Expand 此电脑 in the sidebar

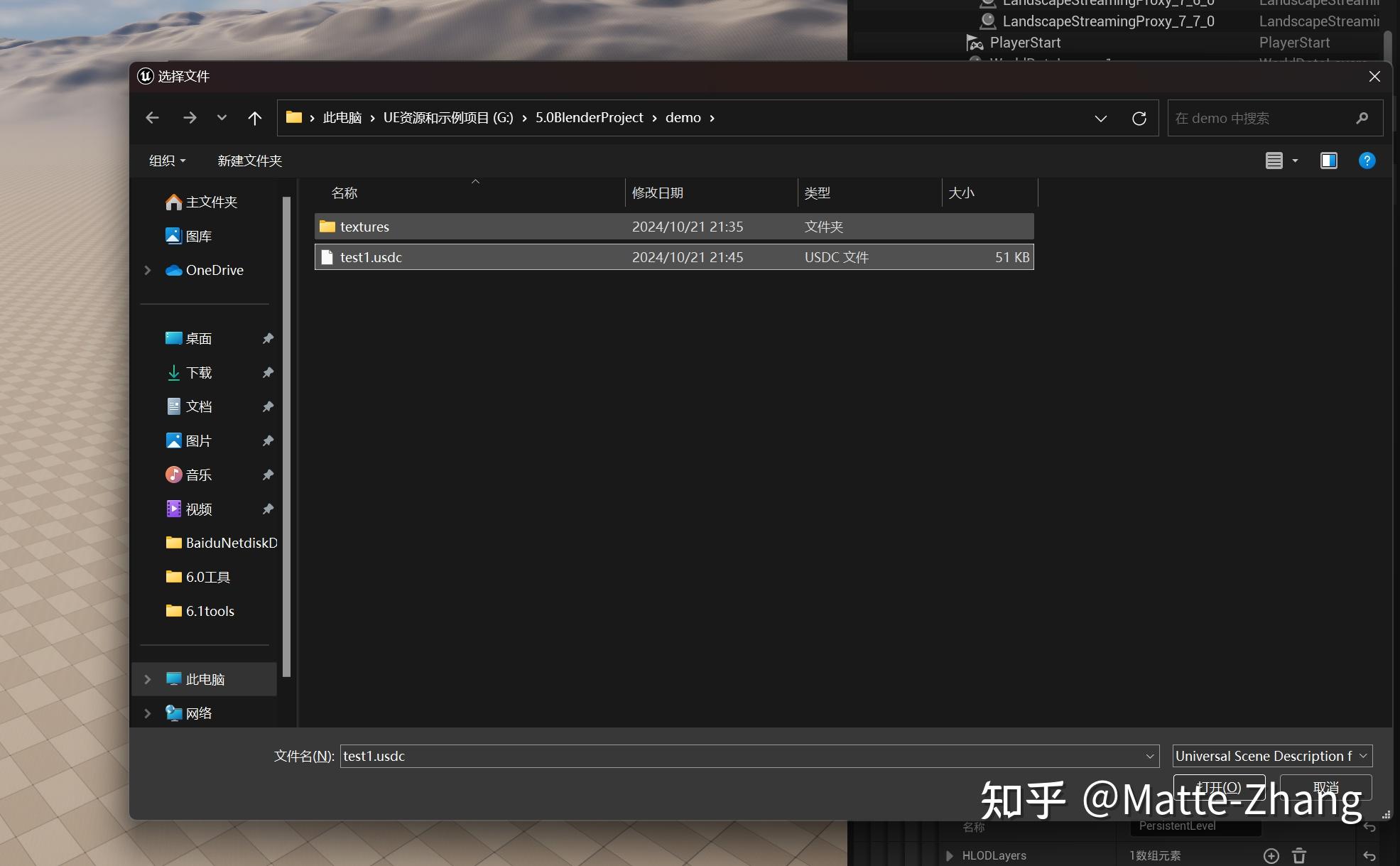coord(147,679)
